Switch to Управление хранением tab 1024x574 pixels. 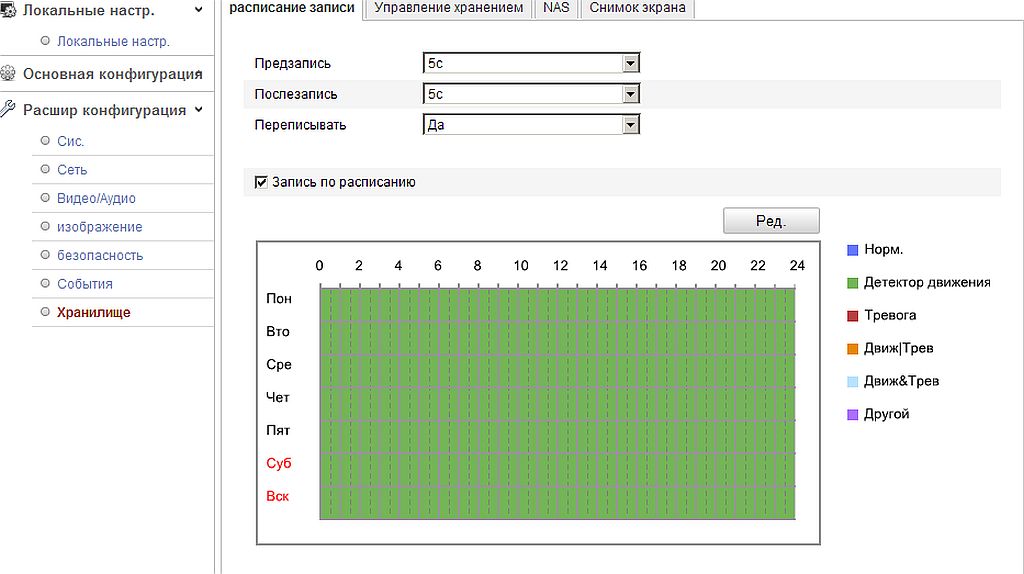click(x=449, y=8)
